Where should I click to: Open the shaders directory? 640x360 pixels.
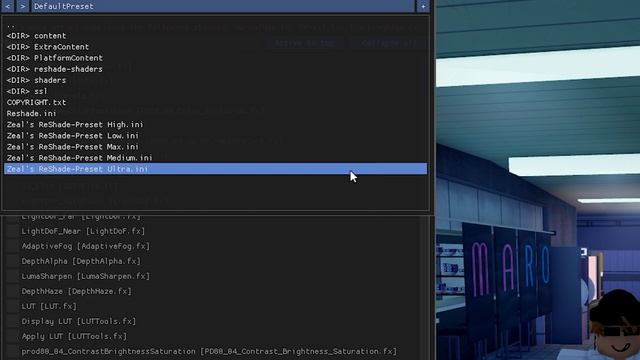216,80
